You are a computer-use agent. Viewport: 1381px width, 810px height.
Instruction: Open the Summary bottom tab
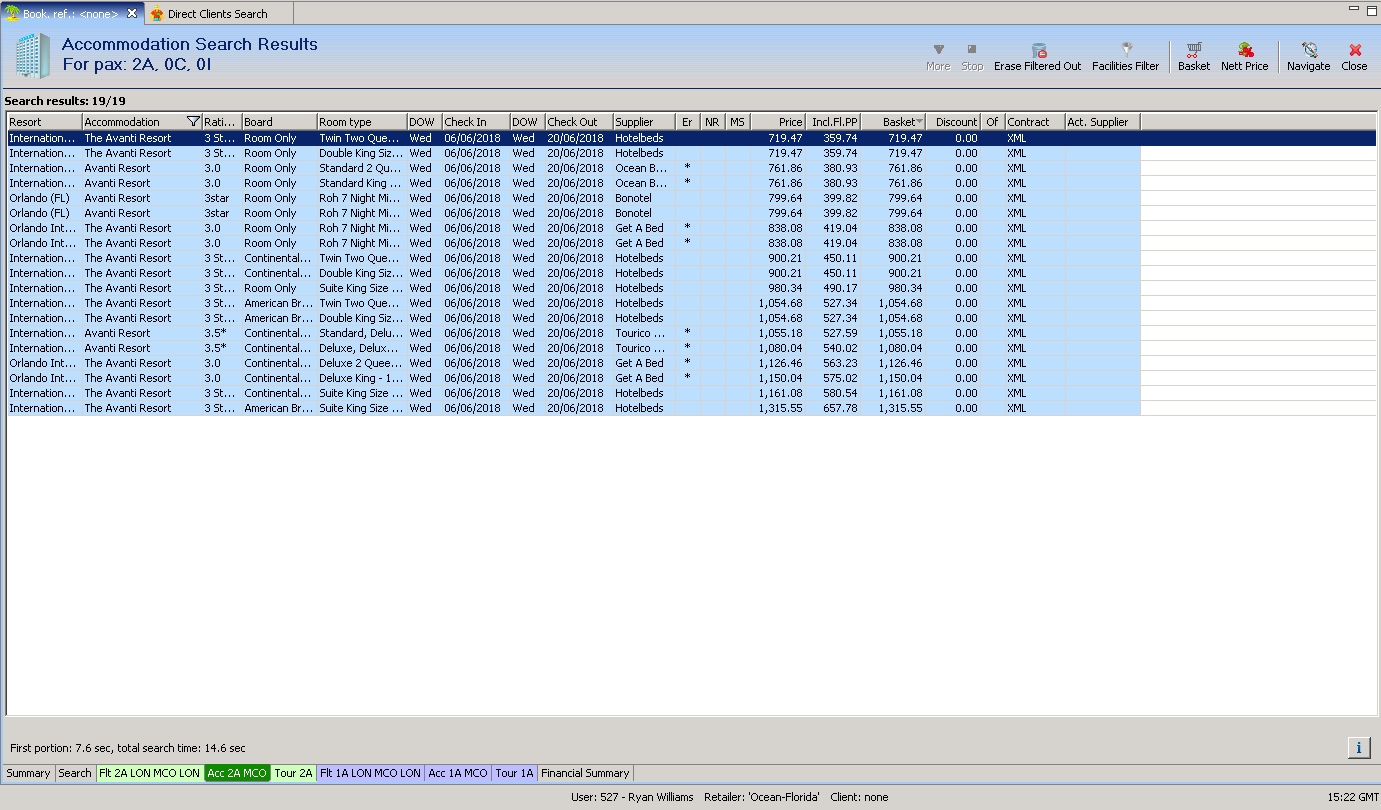click(28, 773)
